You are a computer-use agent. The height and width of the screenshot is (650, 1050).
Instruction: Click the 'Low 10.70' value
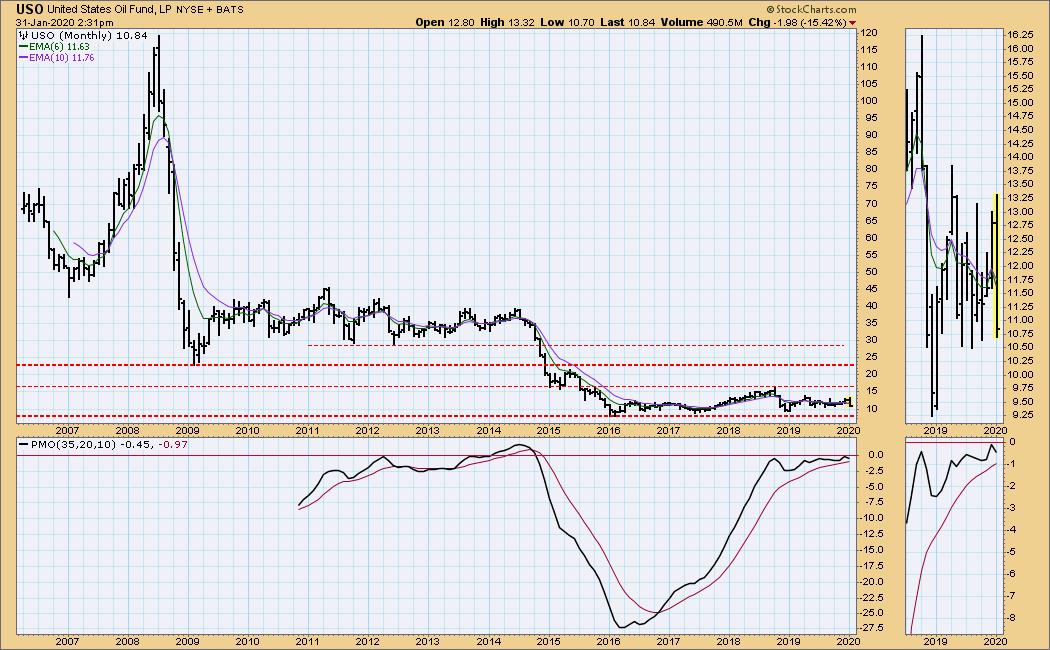[x=567, y=22]
